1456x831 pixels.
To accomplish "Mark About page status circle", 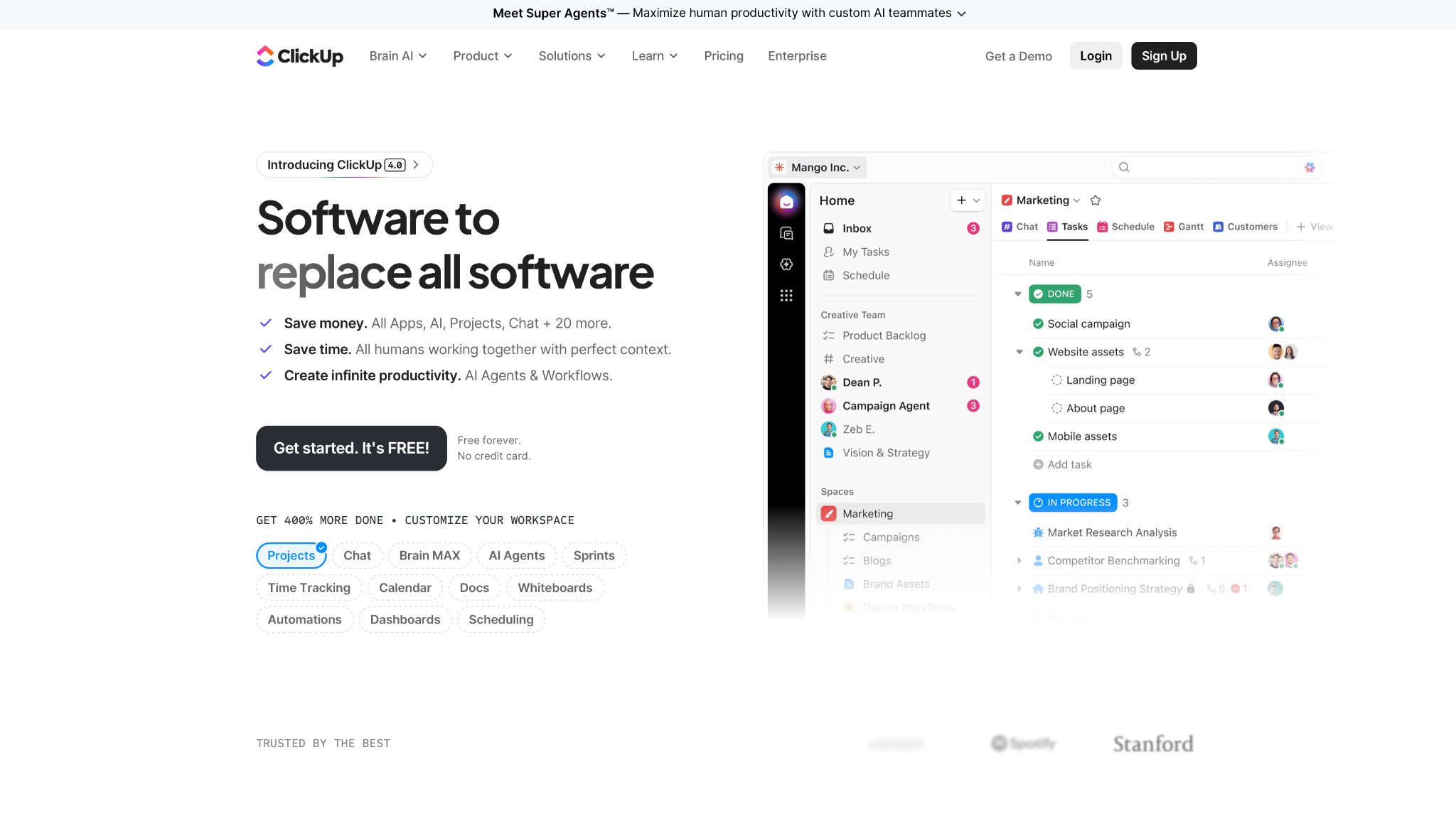I will [x=1056, y=408].
